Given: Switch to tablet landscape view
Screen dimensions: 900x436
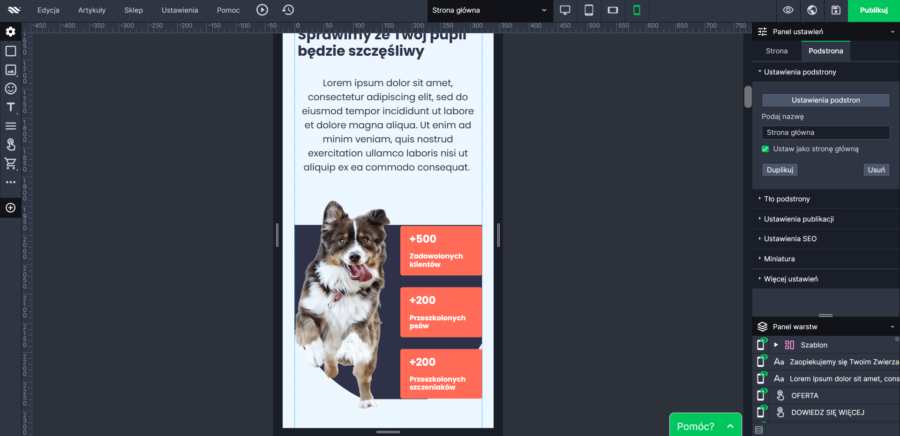Looking at the screenshot, I should coord(612,10).
